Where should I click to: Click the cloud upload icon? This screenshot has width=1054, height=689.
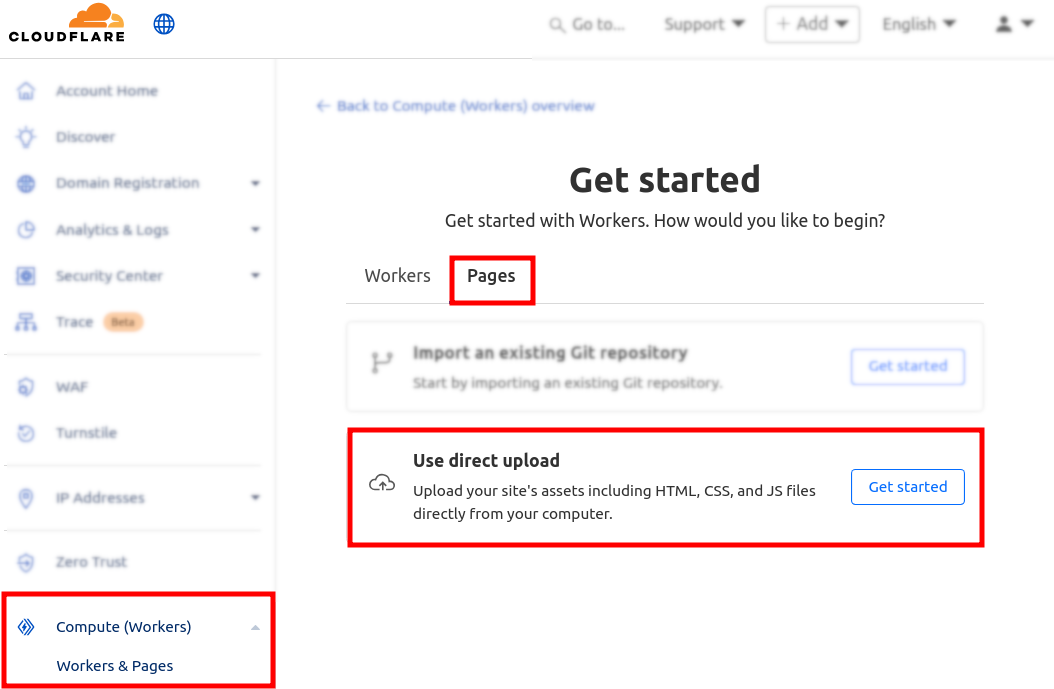coord(382,483)
